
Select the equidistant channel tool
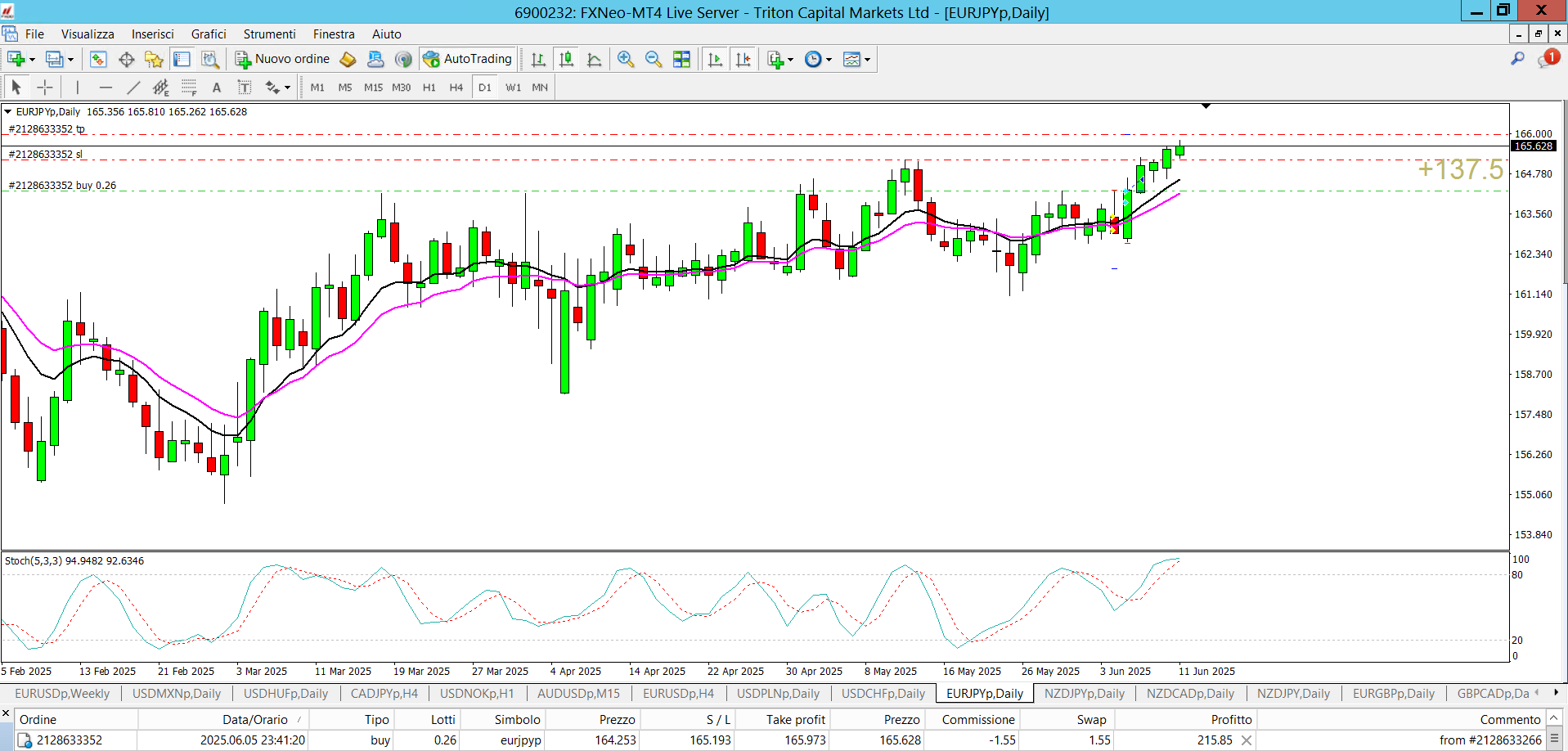161,87
